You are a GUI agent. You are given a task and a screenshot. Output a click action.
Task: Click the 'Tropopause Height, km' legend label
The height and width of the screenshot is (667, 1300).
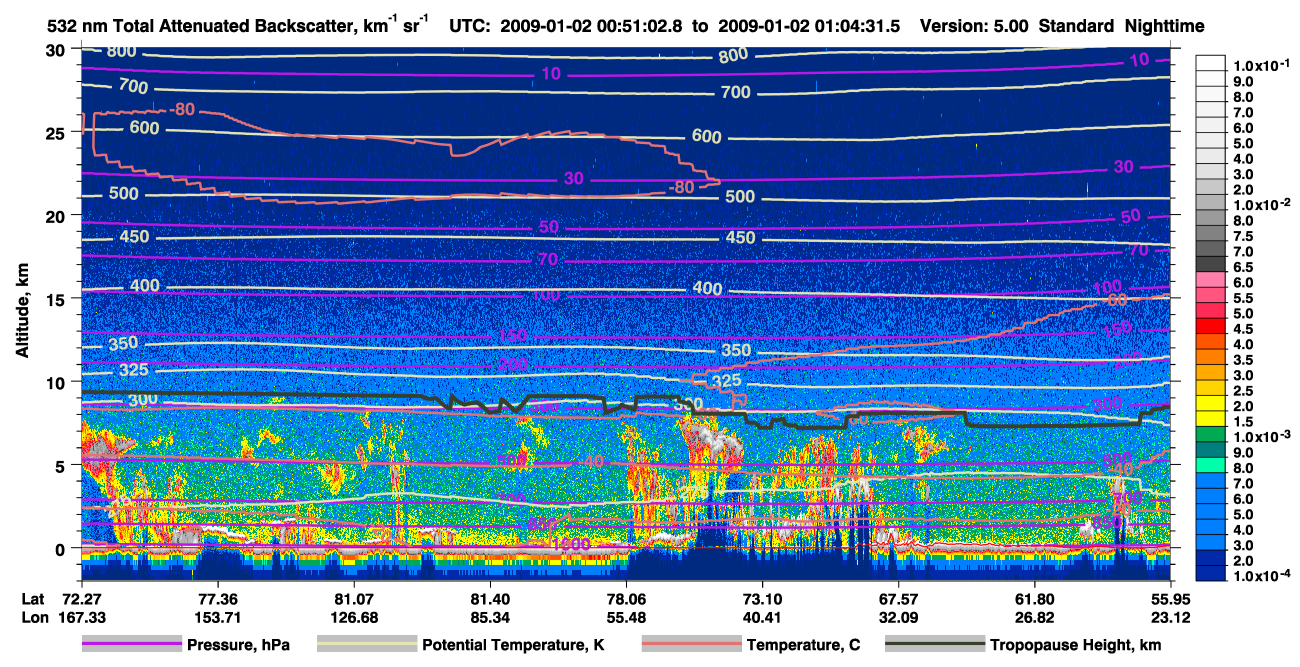pyautogui.click(x=1076, y=645)
